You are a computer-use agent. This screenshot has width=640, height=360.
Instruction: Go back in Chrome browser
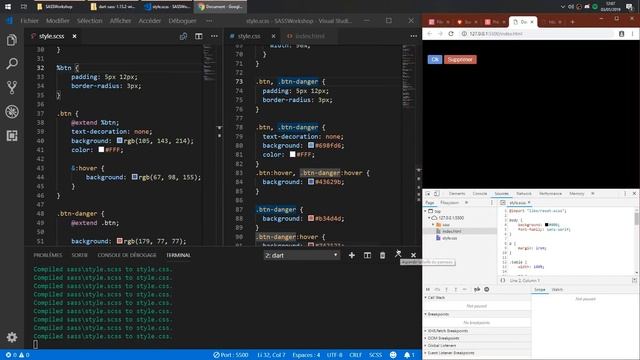coord(430,33)
